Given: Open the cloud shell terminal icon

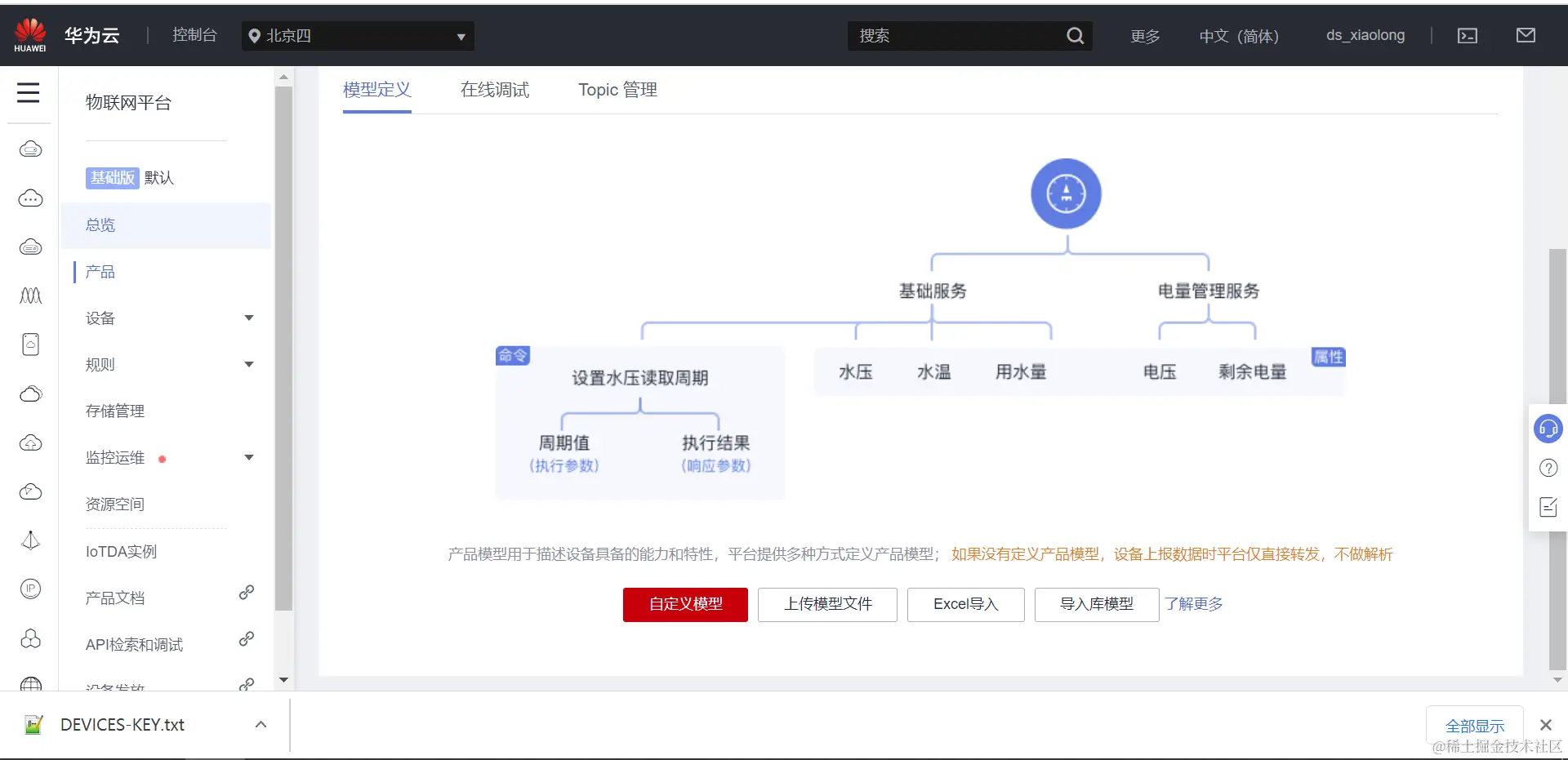Looking at the screenshot, I should (x=1468, y=36).
